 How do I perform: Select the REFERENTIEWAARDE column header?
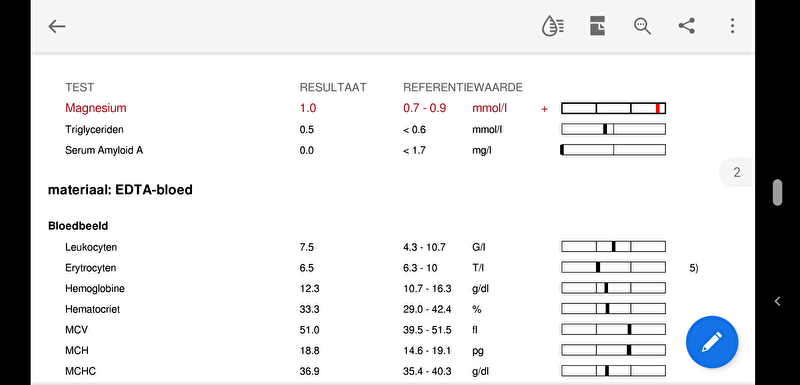[463, 87]
